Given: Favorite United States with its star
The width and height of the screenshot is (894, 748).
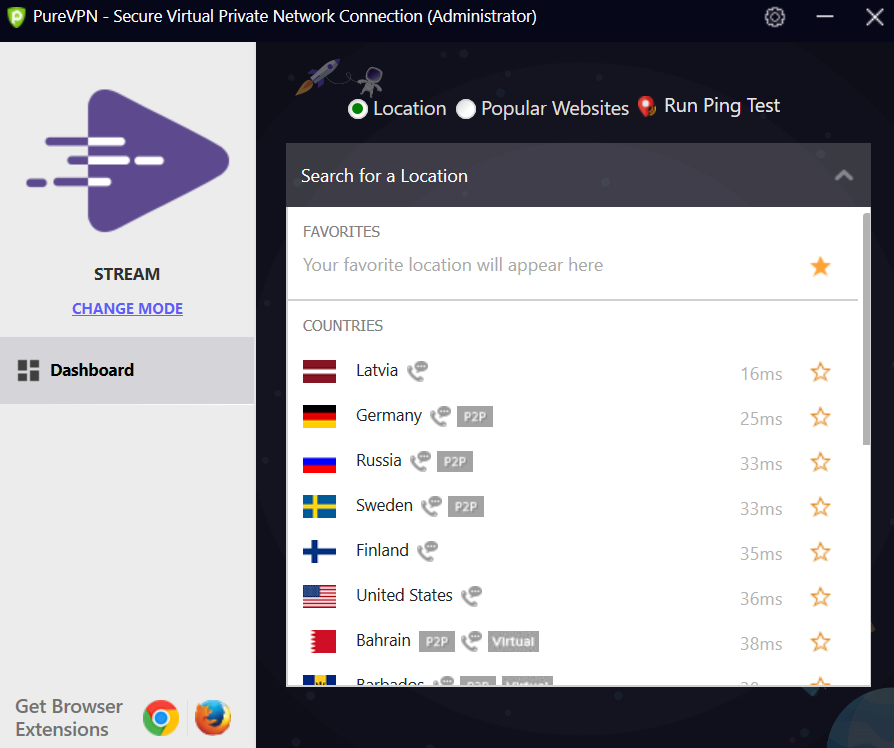Looking at the screenshot, I should click(820, 597).
